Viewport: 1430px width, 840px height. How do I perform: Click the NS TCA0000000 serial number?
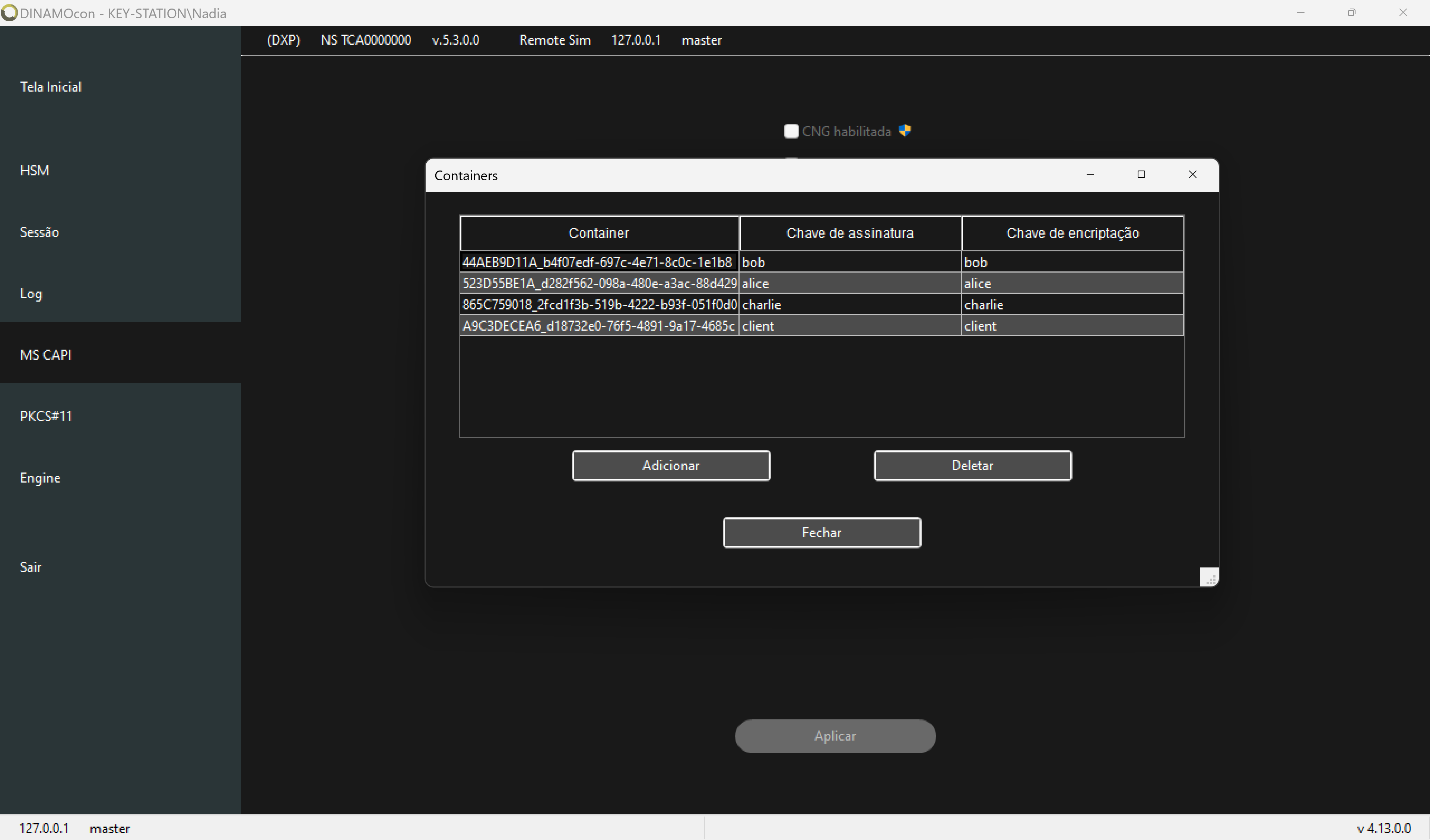(x=365, y=40)
